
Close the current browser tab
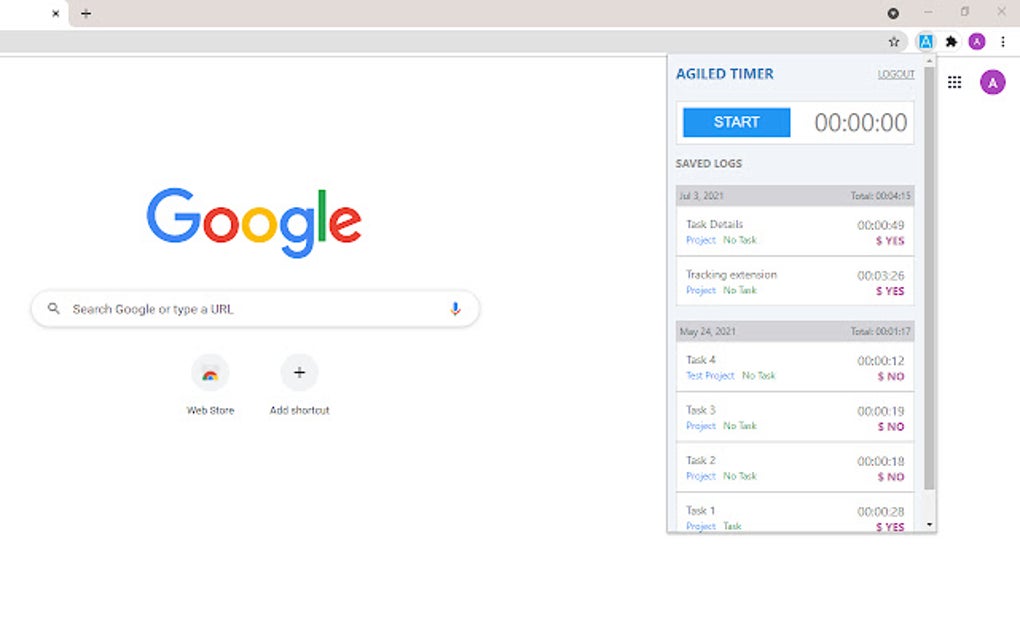click(55, 13)
